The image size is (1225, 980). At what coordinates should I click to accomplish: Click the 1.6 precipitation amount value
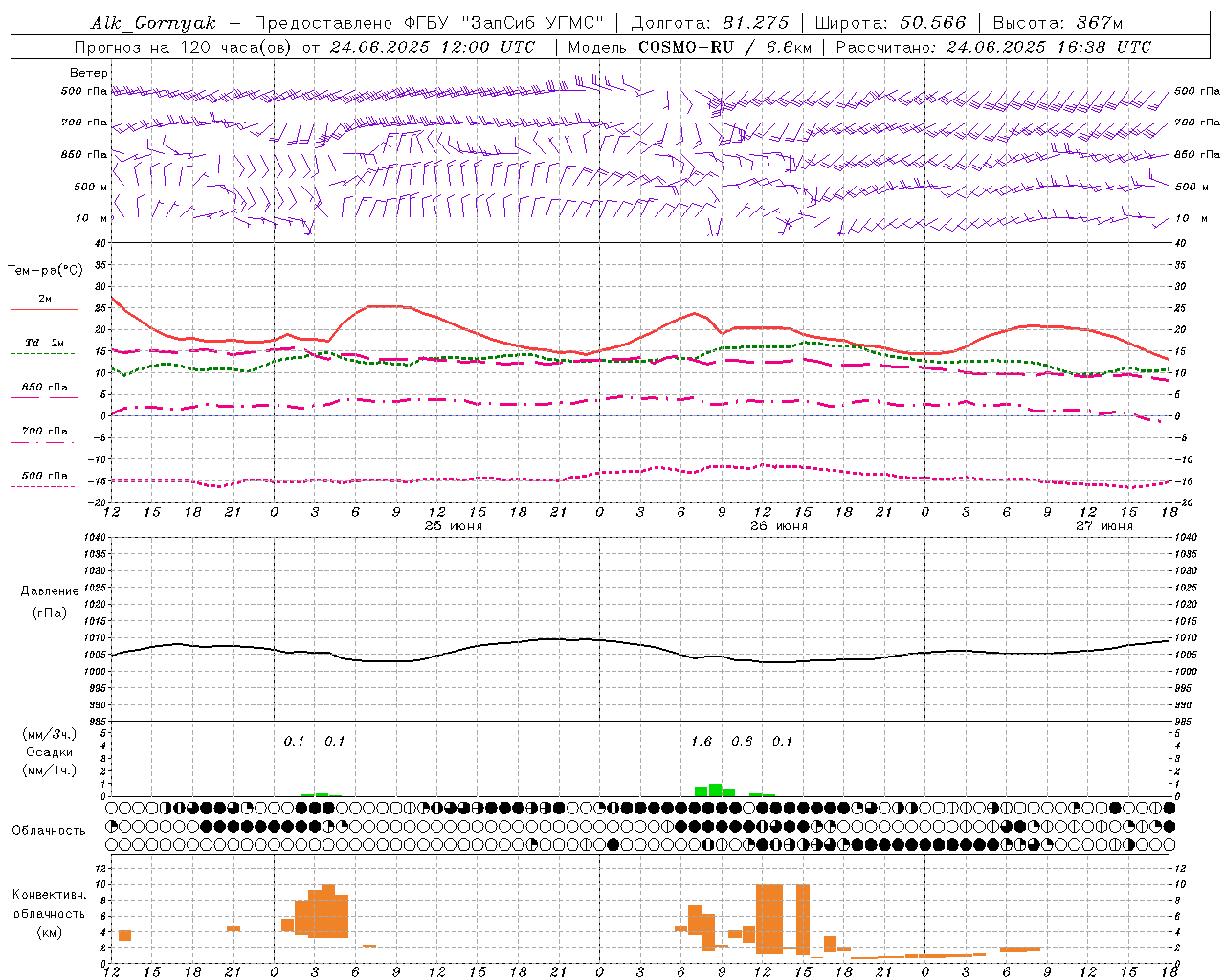click(702, 741)
